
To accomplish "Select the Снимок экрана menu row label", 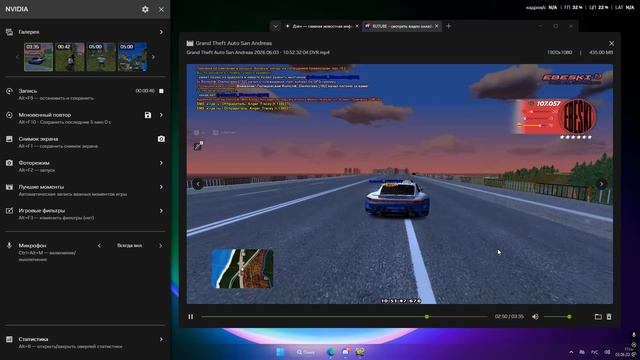I will click(x=38, y=139).
